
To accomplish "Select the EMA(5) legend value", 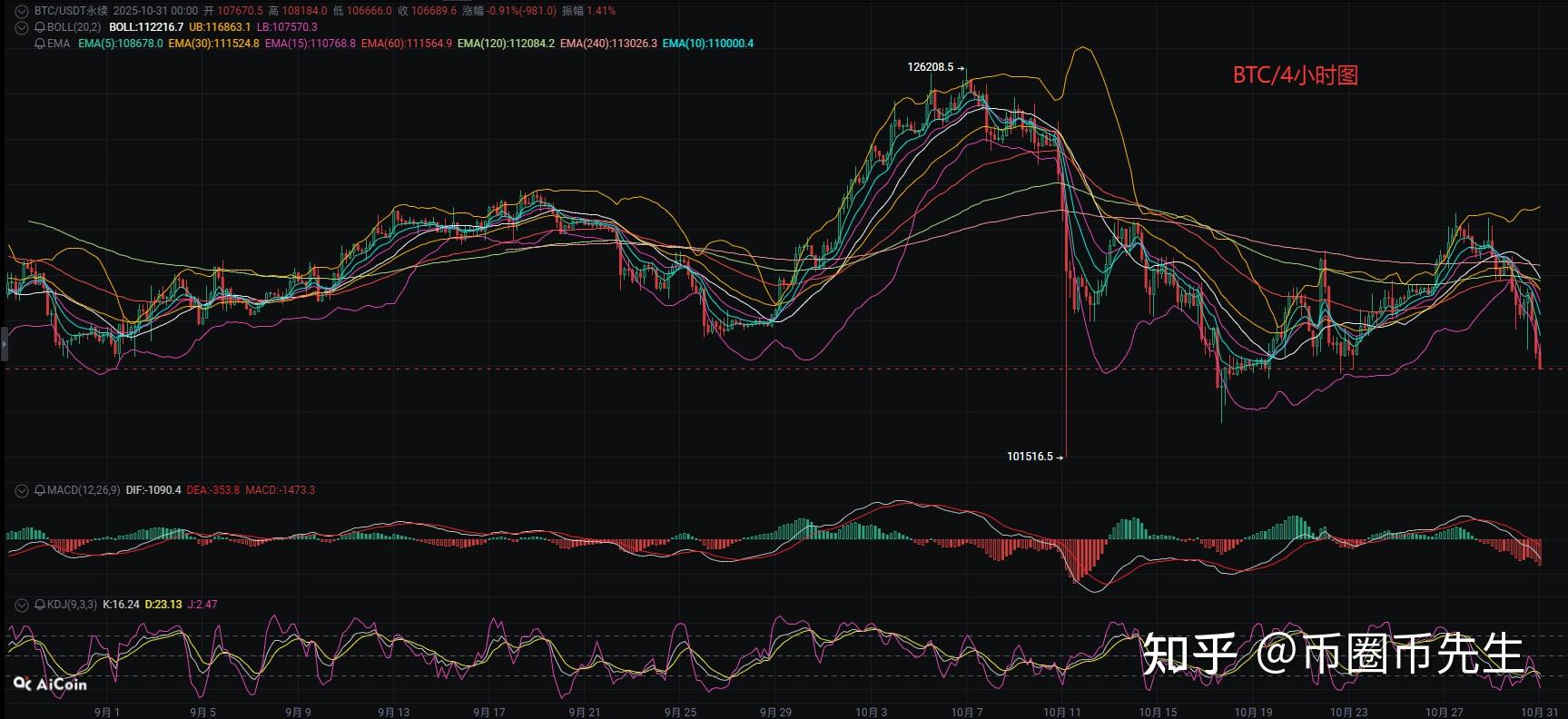I will pyautogui.click(x=121, y=44).
